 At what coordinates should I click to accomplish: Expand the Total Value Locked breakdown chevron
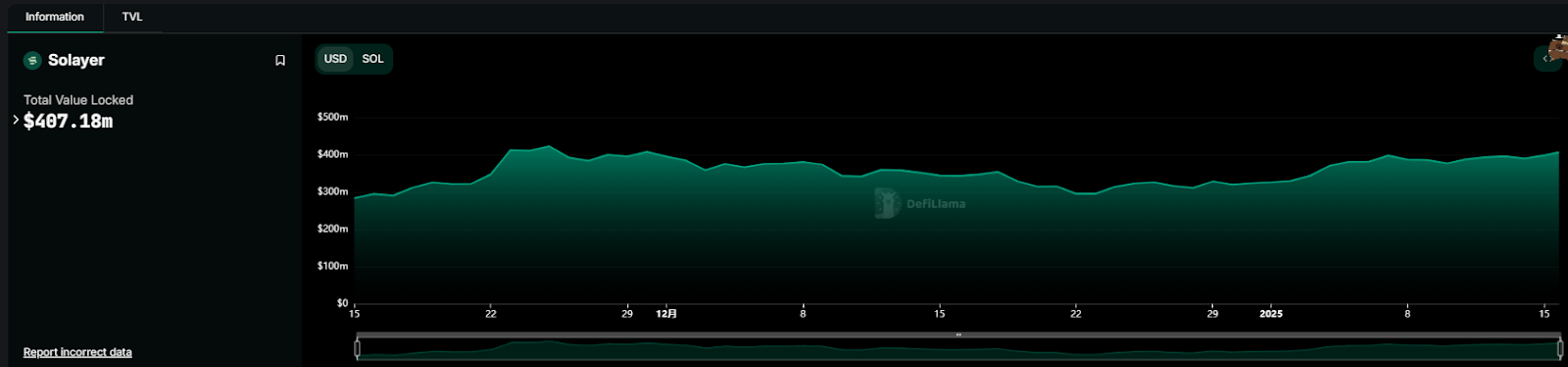(x=16, y=120)
